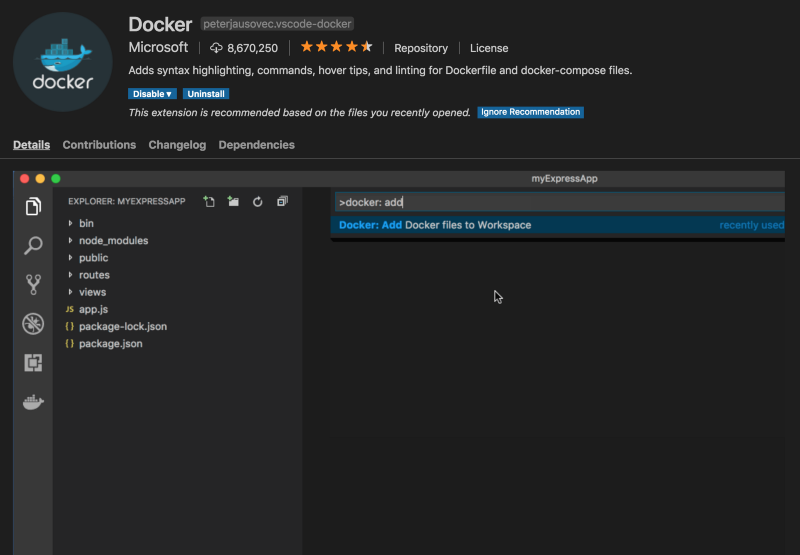The width and height of the screenshot is (800, 555).
Task: Open the Explorer files icon in activity bar
Action: [33, 207]
